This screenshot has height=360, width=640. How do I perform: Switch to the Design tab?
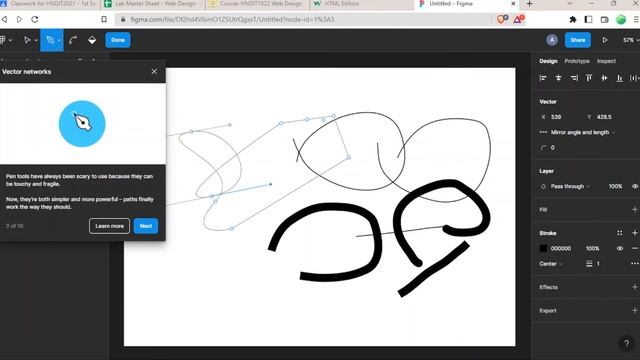548,61
